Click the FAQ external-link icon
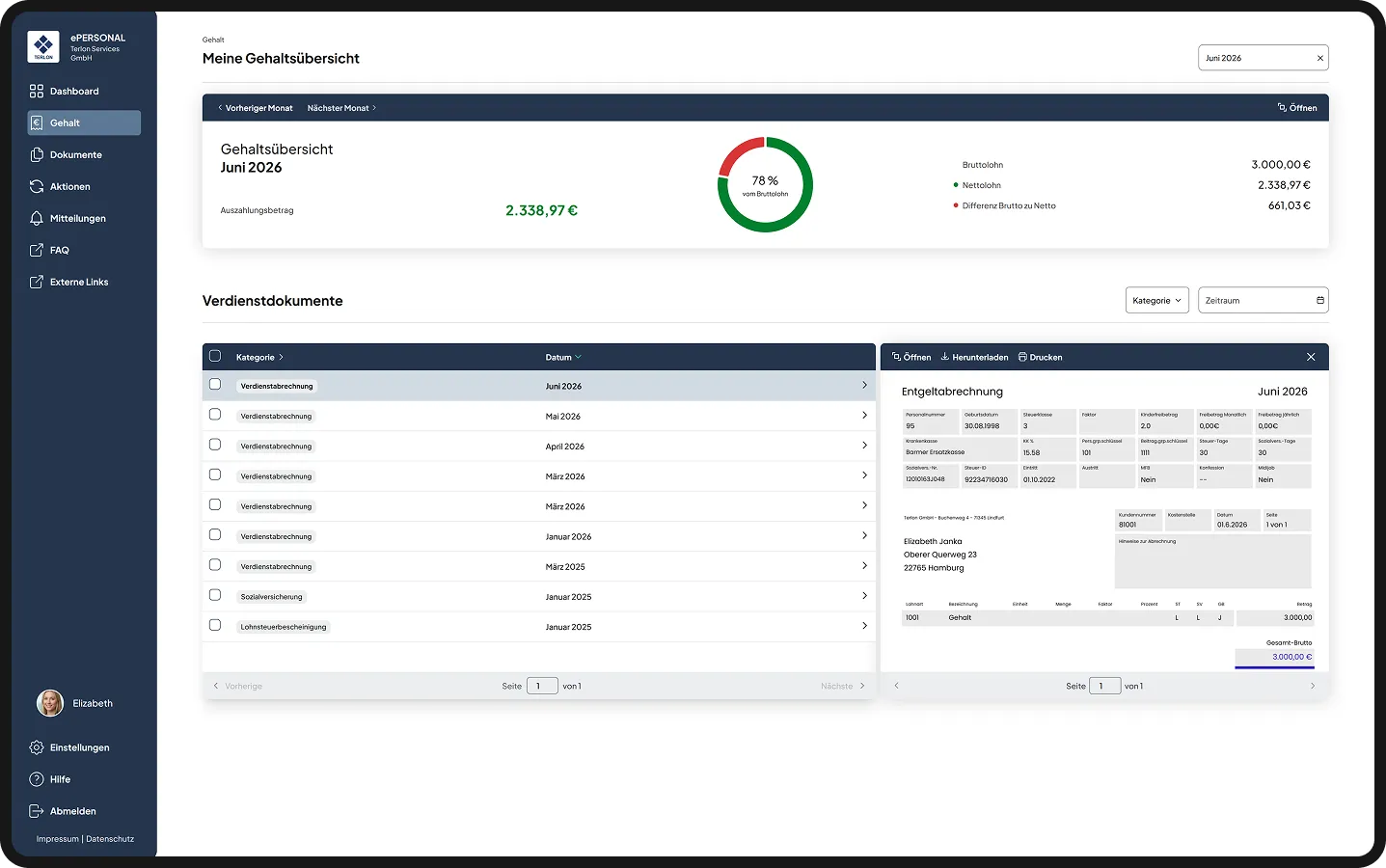 pyautogui.click(x=37, y=250)
